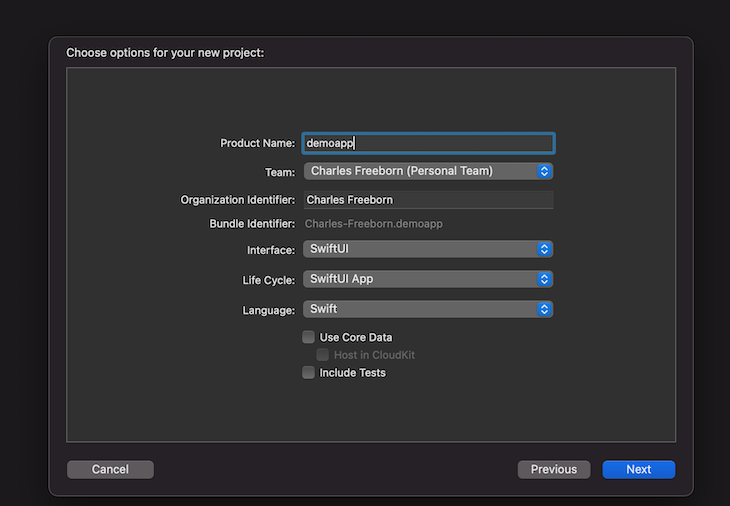Click the Use Core Data label
This screenshot has height=506, width=730.
(x=356, y=337)
